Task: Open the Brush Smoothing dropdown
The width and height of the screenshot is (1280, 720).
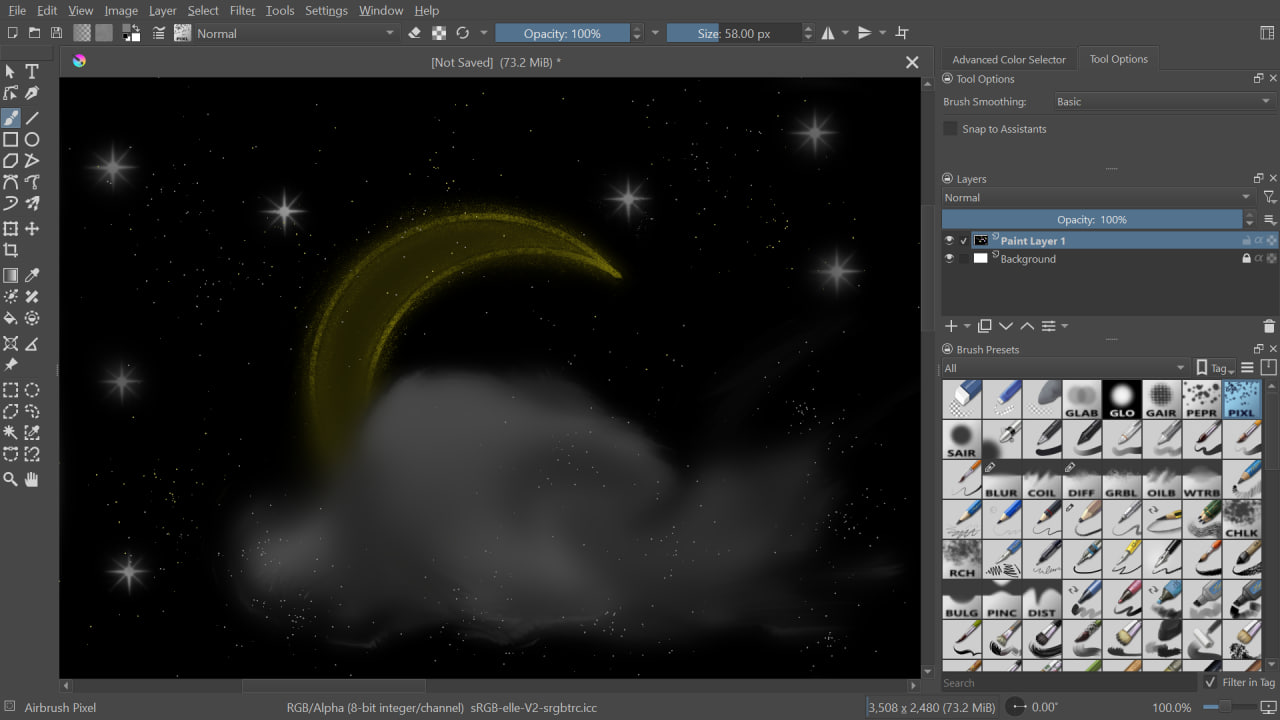Action: [x=1163, y=102]
